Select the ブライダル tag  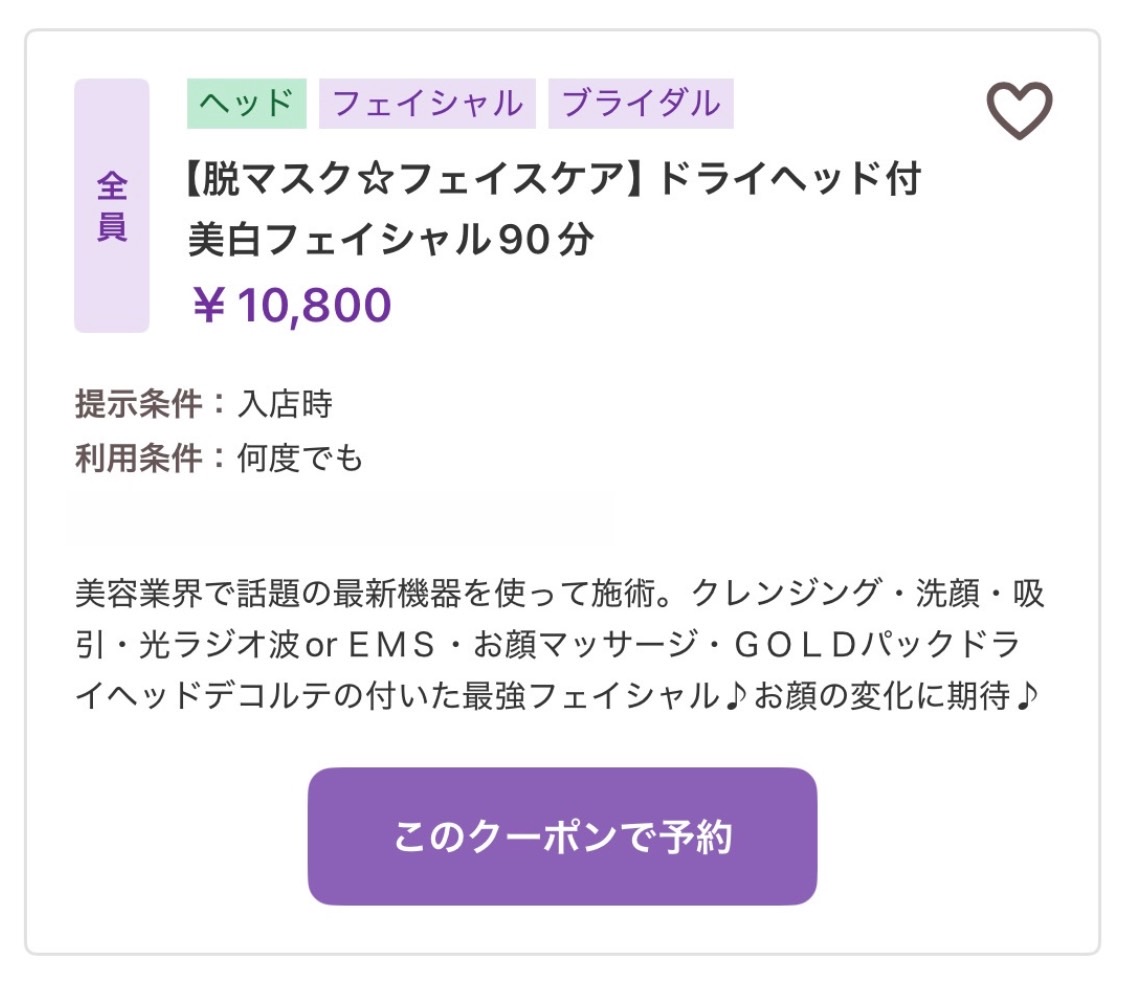pos(641,103)
